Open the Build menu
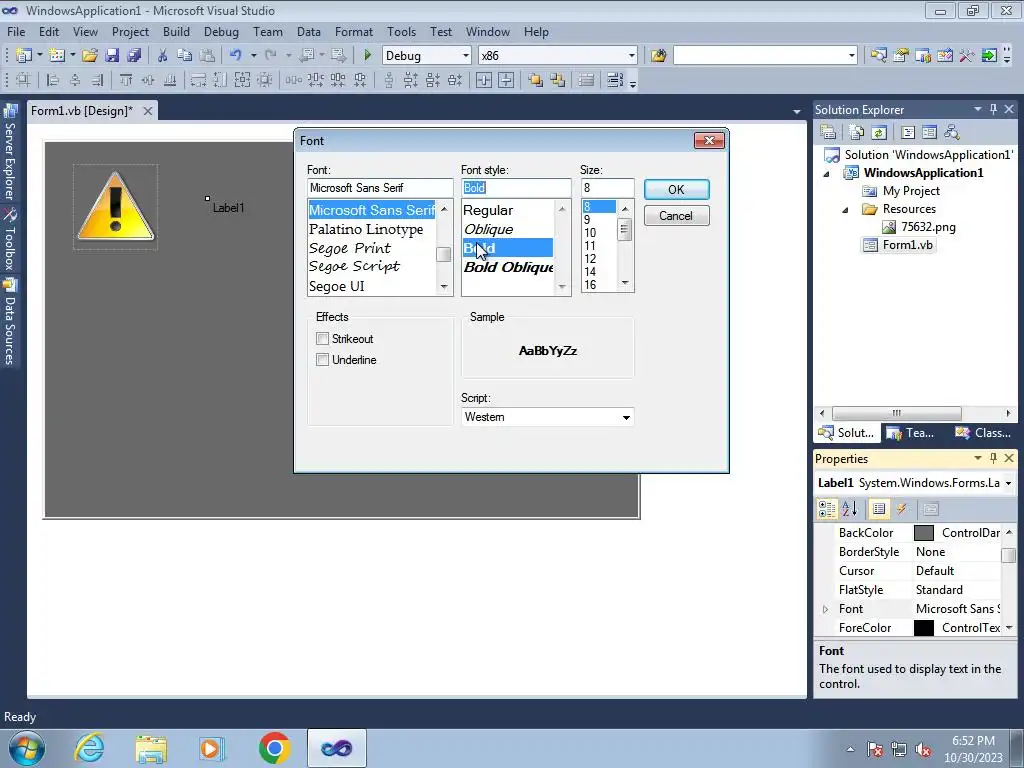 176,31
